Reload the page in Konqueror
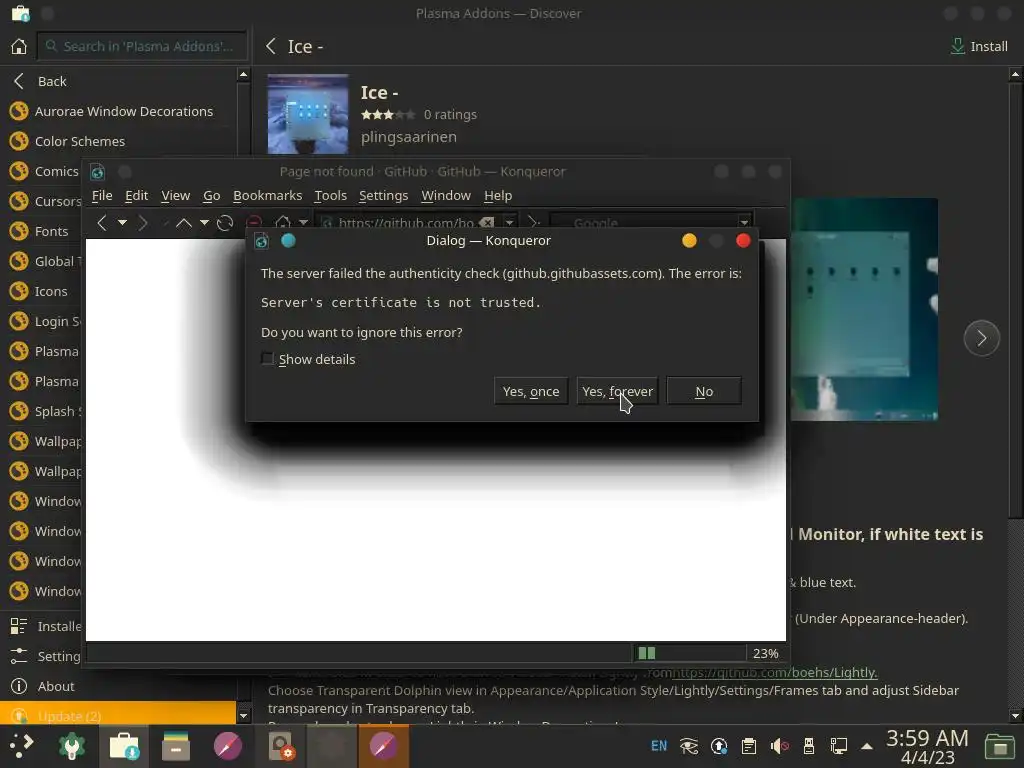This screenshot has width=1024, height=768. click(225, 223)
